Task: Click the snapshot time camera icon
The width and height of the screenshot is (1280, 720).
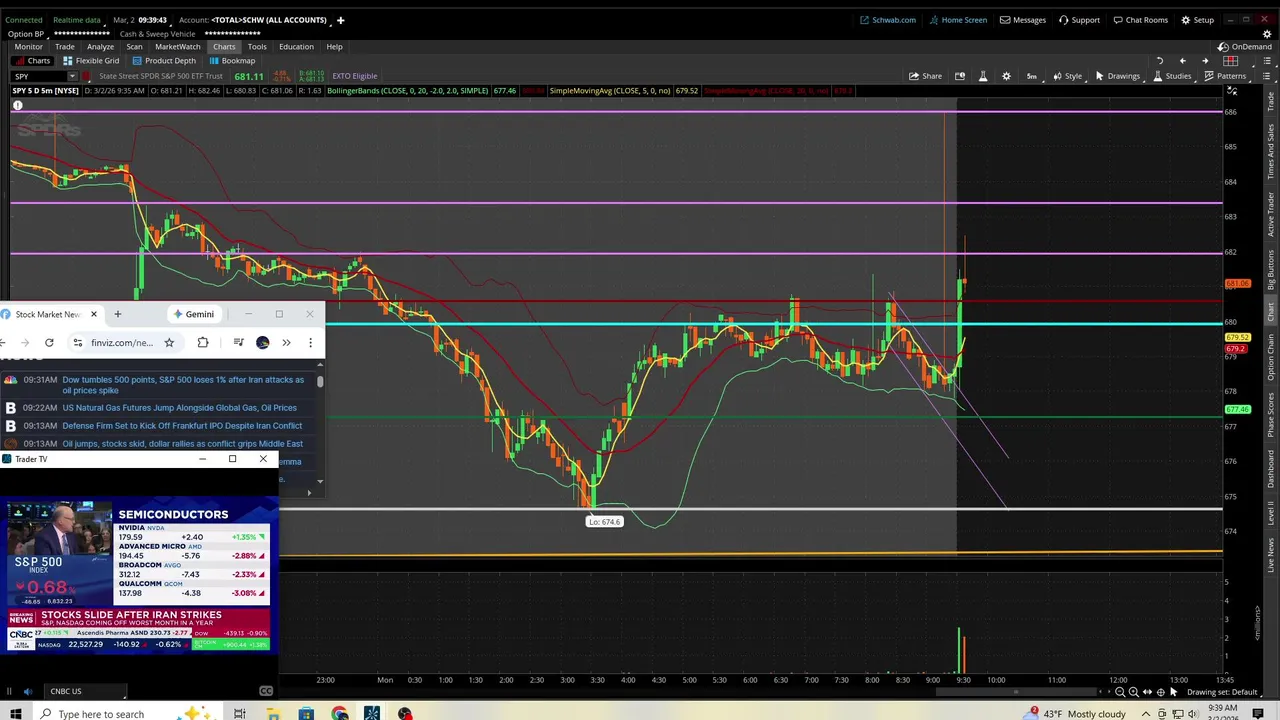Action: pos(959,76)
